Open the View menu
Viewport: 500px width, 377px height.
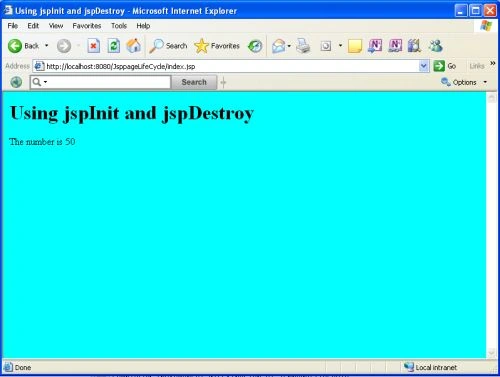[56, 26]
